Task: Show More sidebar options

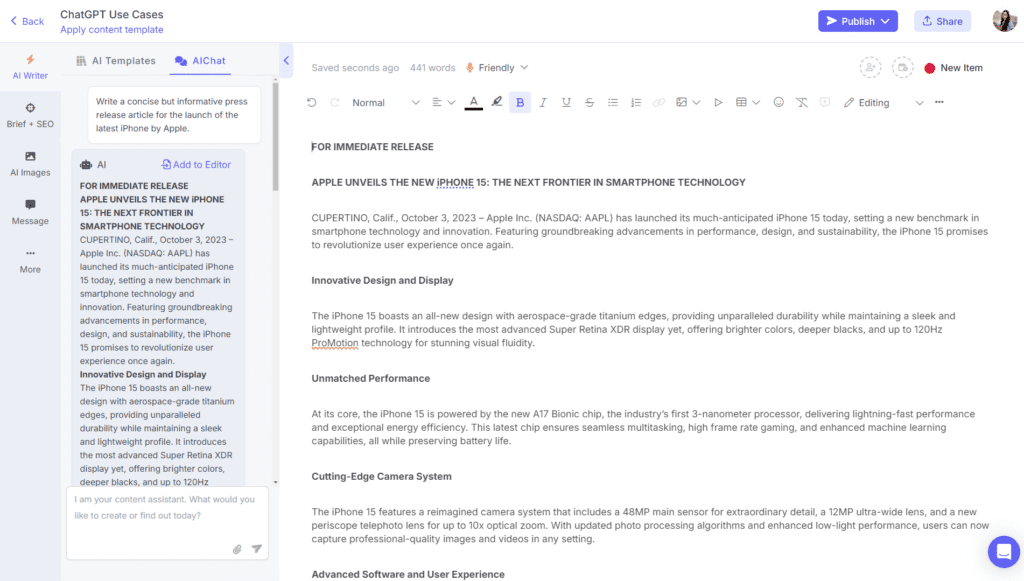Action: 30,260
